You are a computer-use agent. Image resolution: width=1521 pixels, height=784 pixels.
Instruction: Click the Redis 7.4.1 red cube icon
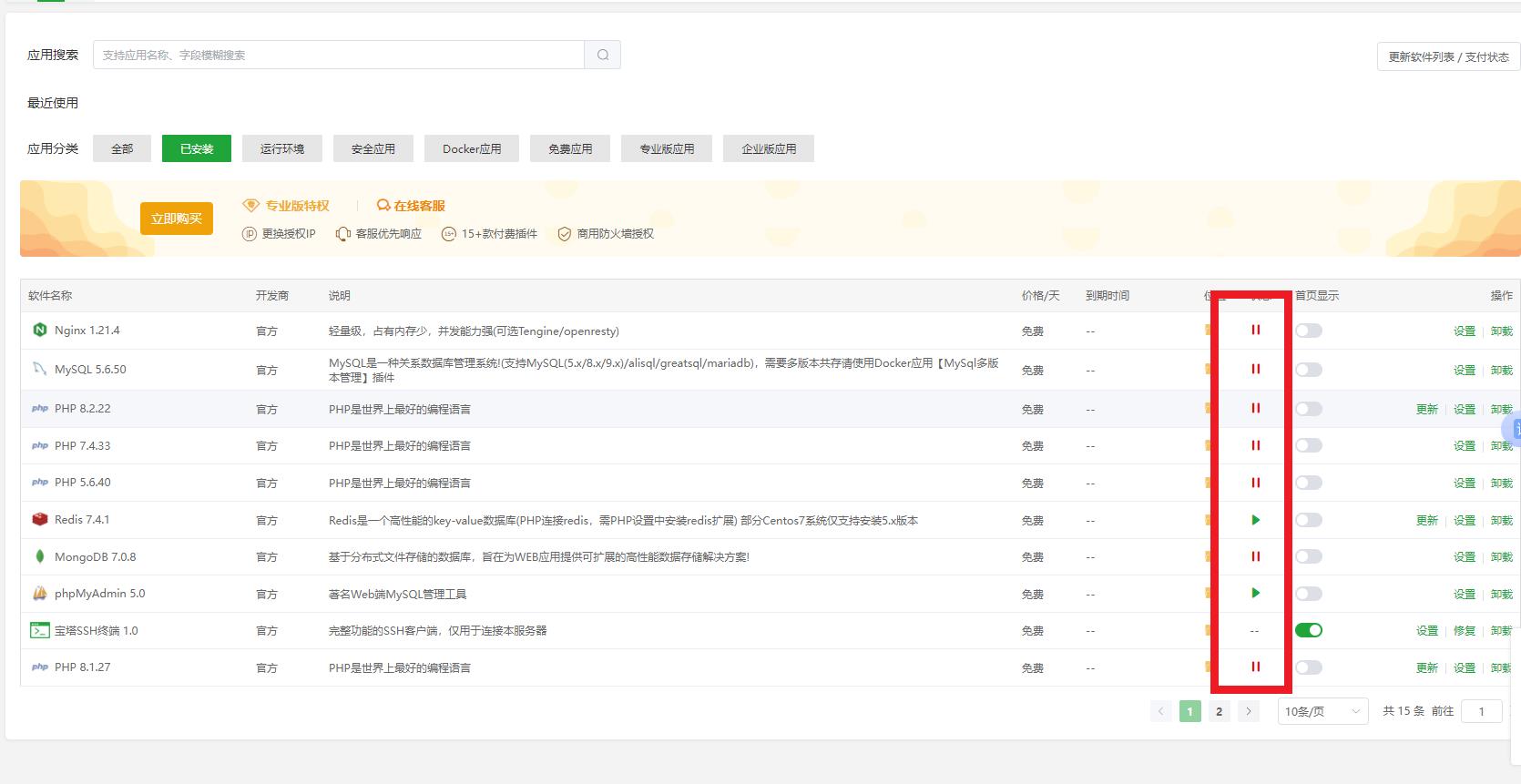[39, 520]
